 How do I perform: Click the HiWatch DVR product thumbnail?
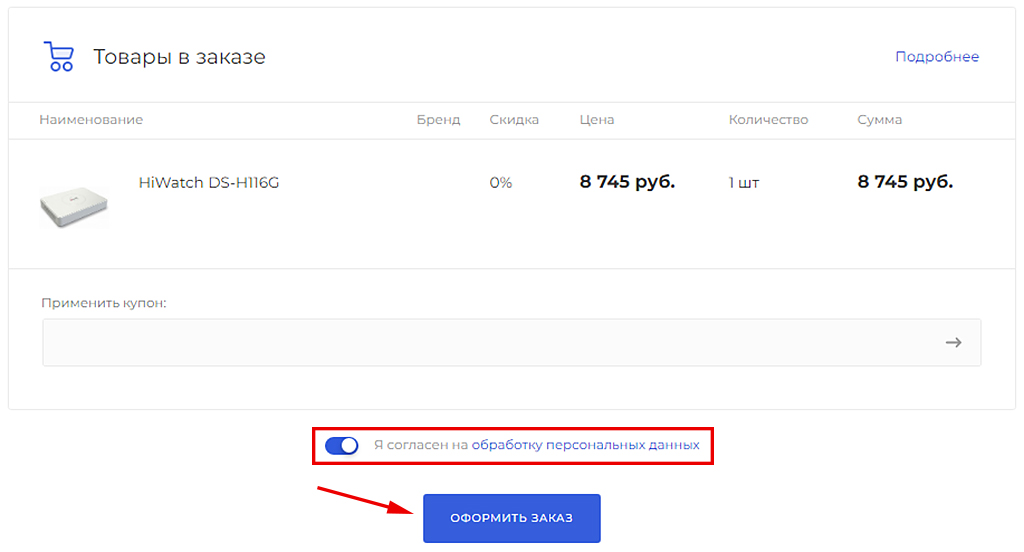click(x=74, y=206)
